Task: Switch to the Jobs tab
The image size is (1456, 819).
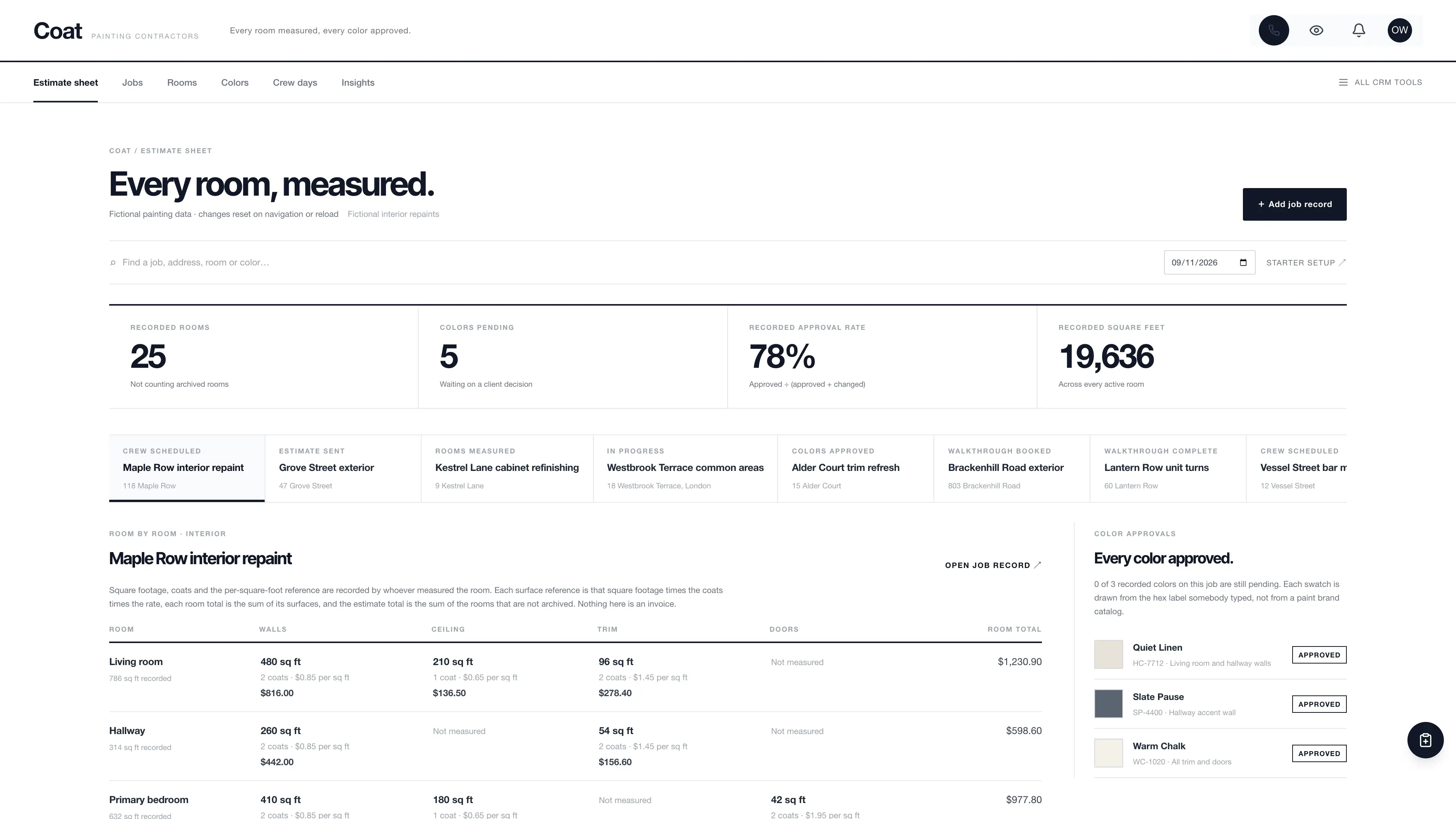Action: tap(132, 83)
